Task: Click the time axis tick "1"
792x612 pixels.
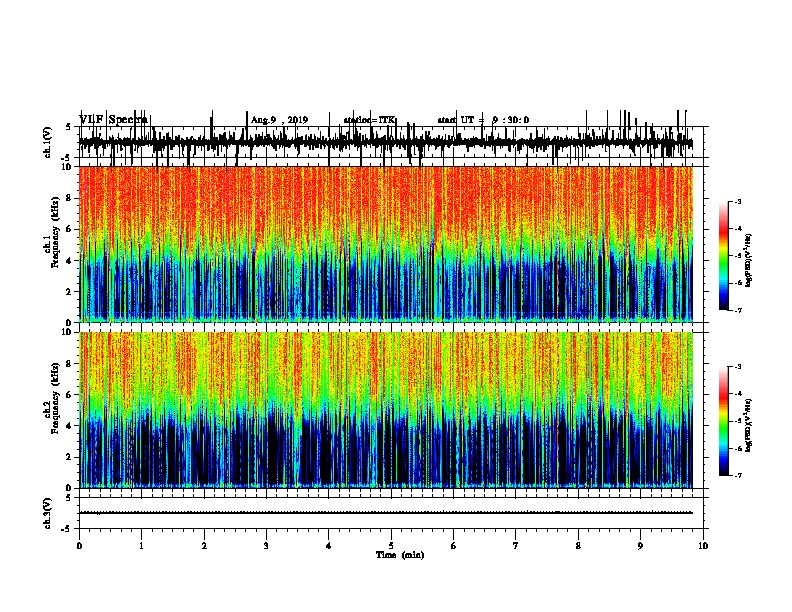Action: click(141, 546)
